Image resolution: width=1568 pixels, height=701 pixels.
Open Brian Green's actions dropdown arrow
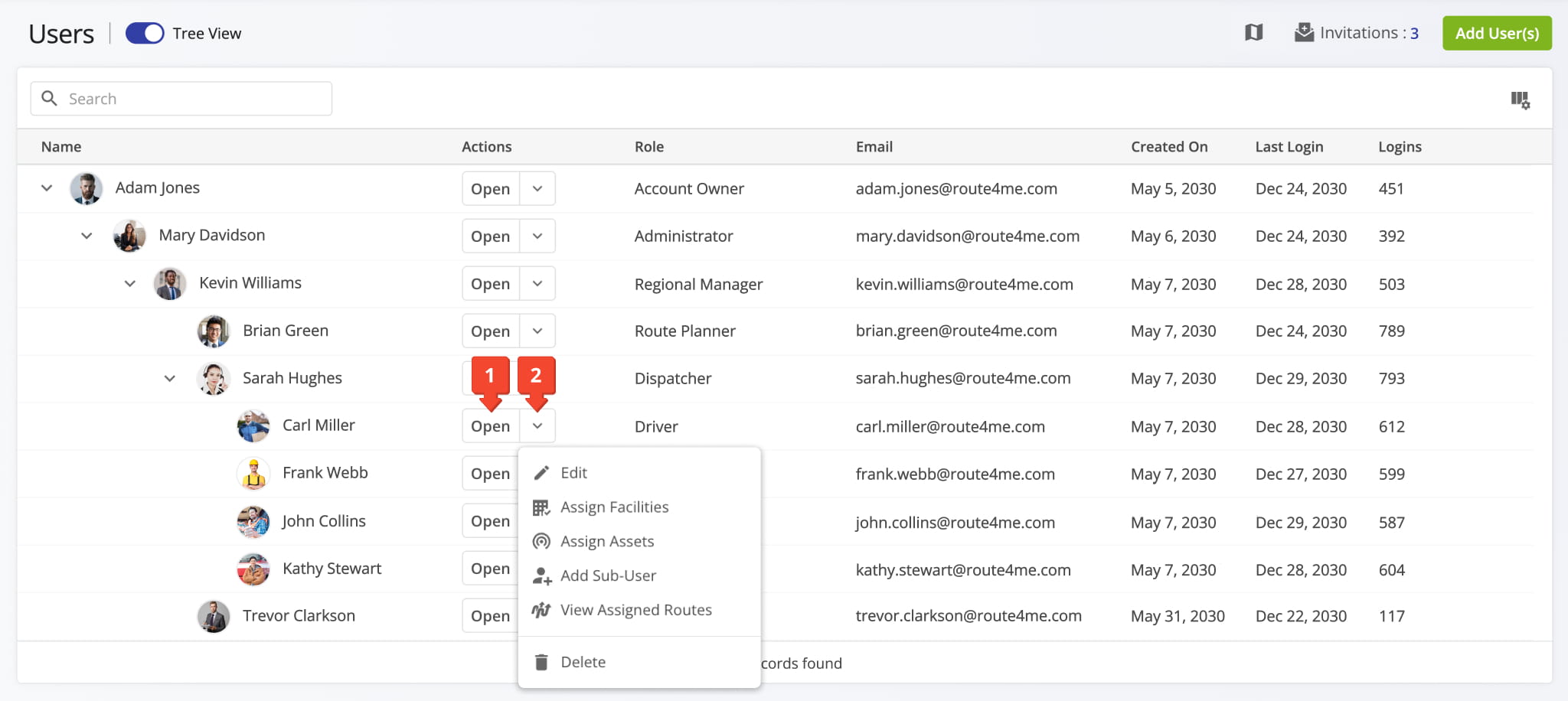point(537,331)
